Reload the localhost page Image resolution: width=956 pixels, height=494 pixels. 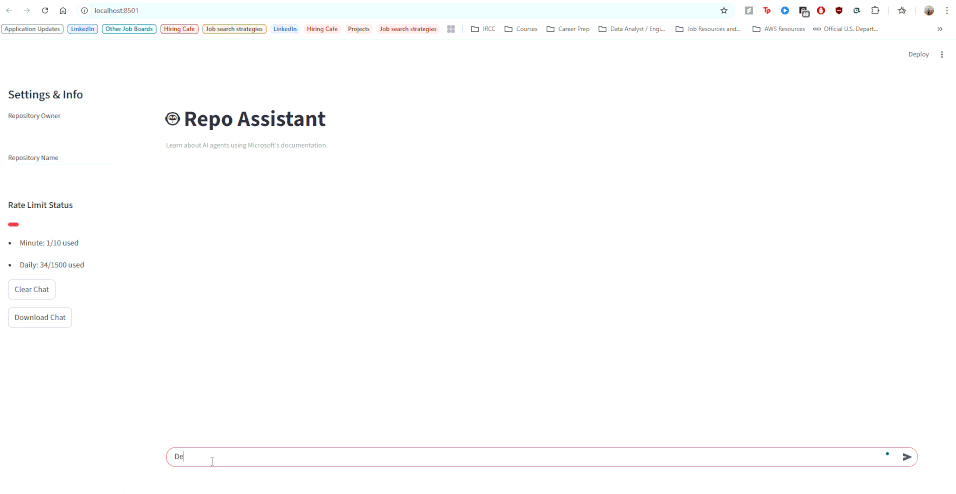pyautogui.click(x=45, y=10)
